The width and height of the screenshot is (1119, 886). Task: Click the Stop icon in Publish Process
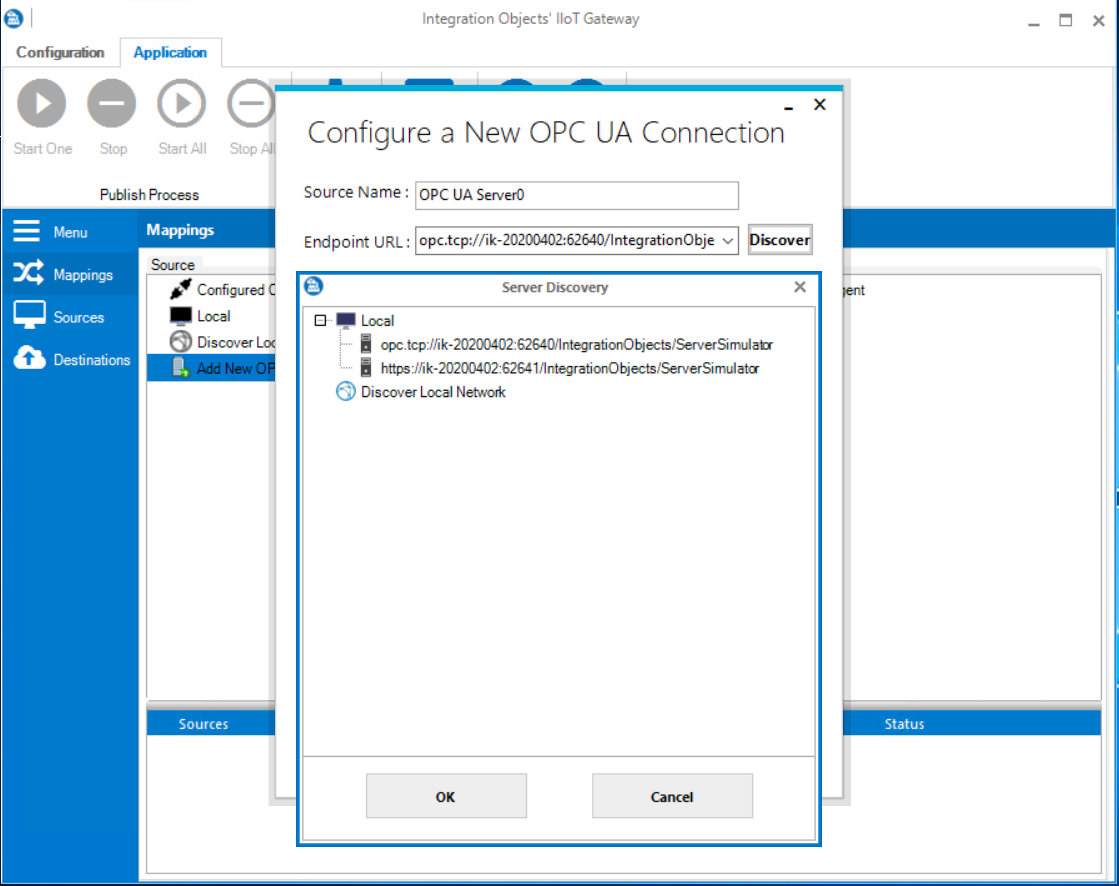coord(111,103)
